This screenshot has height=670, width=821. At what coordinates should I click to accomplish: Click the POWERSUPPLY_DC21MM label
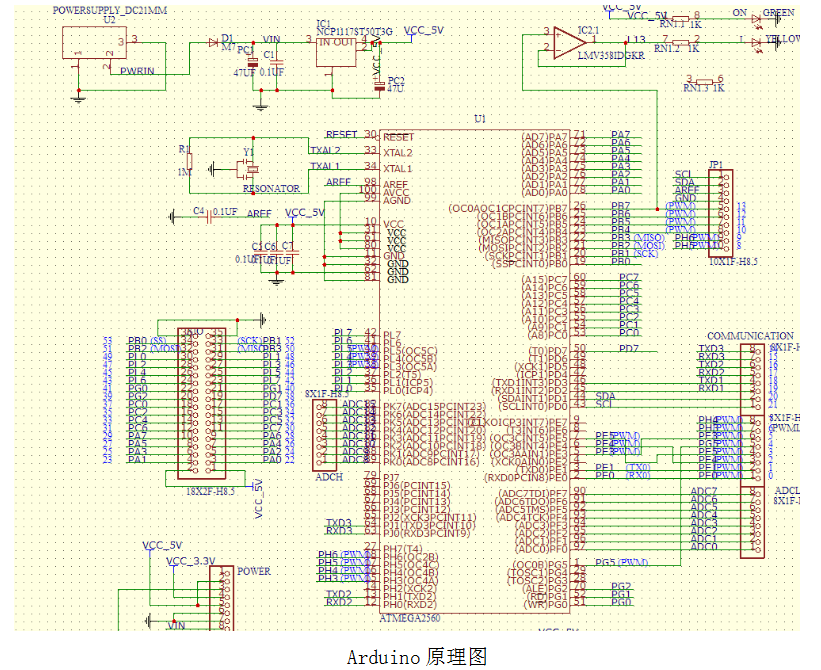pyautogui.click(x=110, y=10)
